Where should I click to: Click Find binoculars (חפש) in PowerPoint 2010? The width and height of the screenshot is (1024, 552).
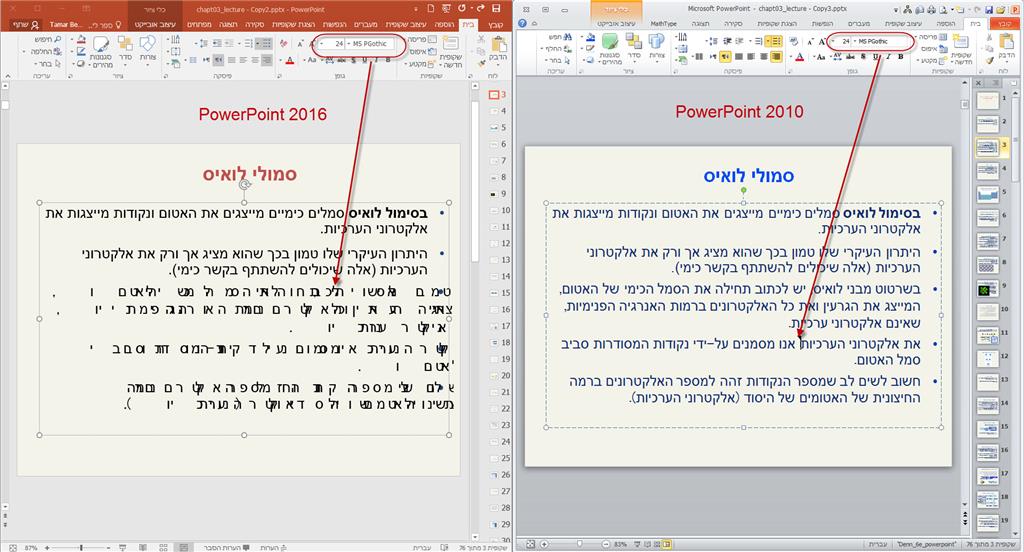558,37
